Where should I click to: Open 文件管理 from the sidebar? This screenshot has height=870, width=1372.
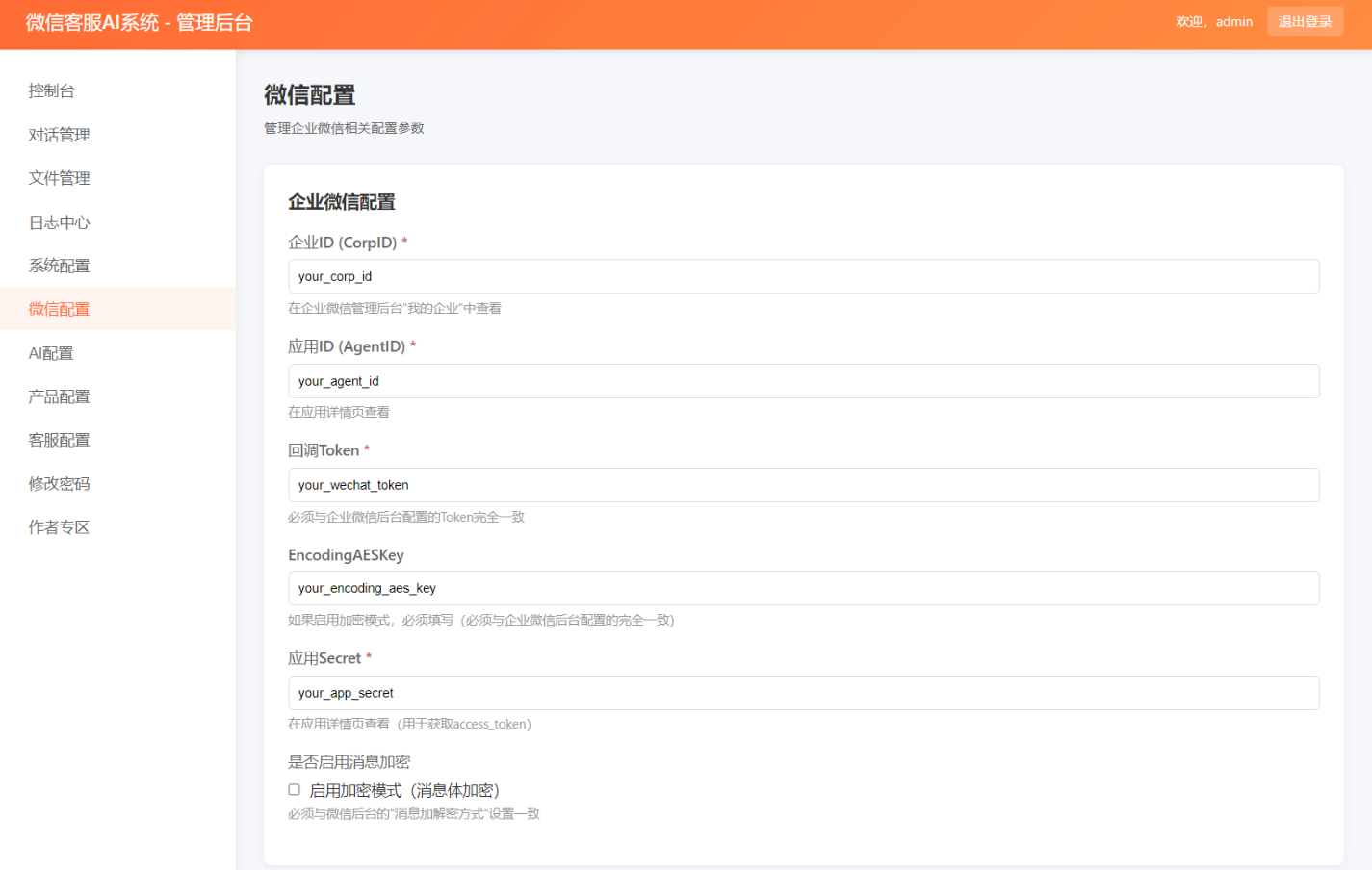[x=59, y=178]
